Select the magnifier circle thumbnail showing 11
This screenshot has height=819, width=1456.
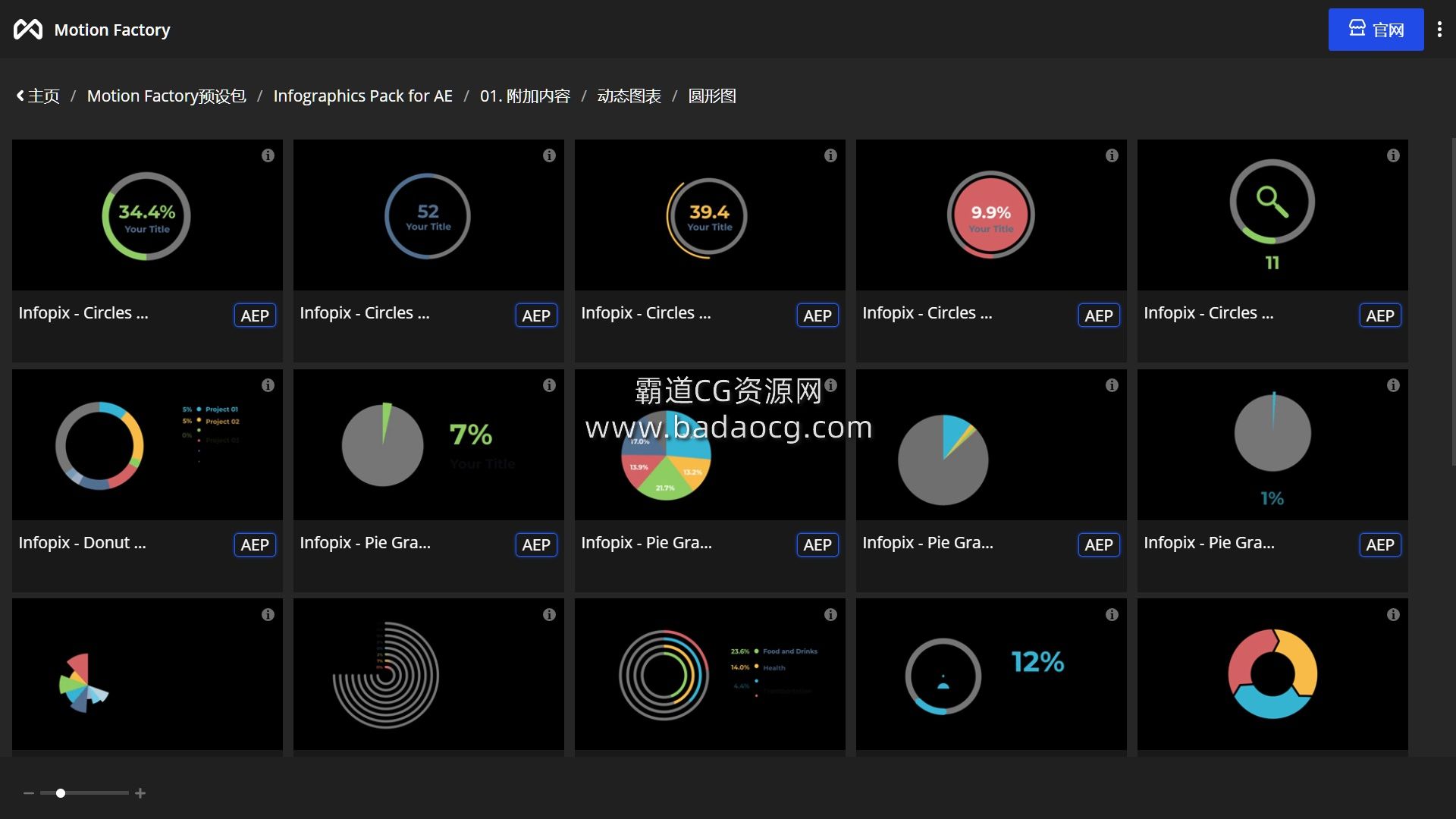point(1272,215)
